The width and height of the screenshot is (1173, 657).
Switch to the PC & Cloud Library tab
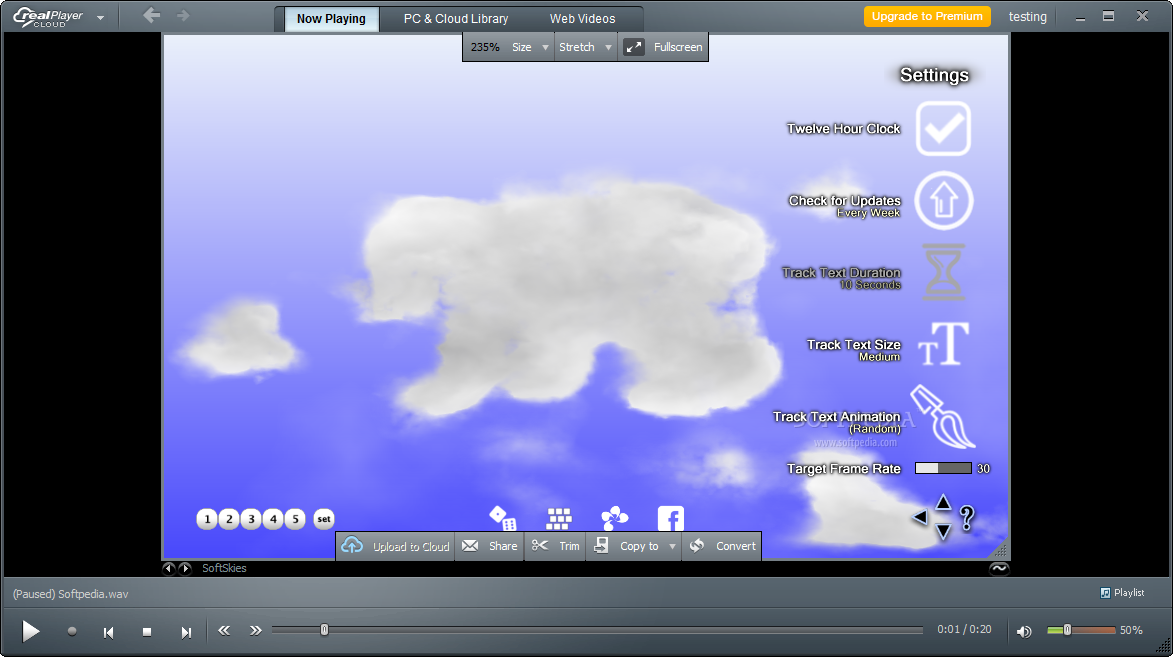[x=456, y=19]
